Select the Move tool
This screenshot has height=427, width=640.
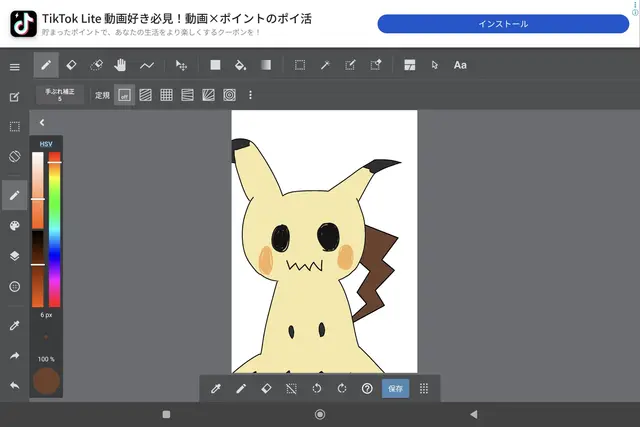coord(181,65)
